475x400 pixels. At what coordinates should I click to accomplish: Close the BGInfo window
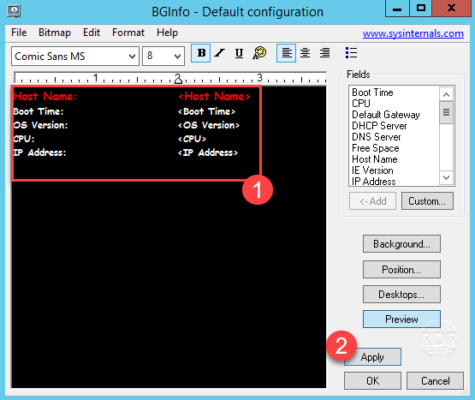[451, 8]
